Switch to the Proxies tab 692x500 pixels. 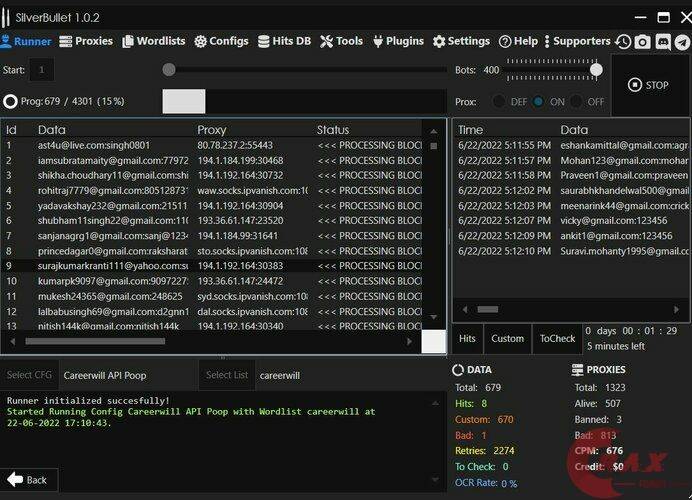tap(86, 42)
